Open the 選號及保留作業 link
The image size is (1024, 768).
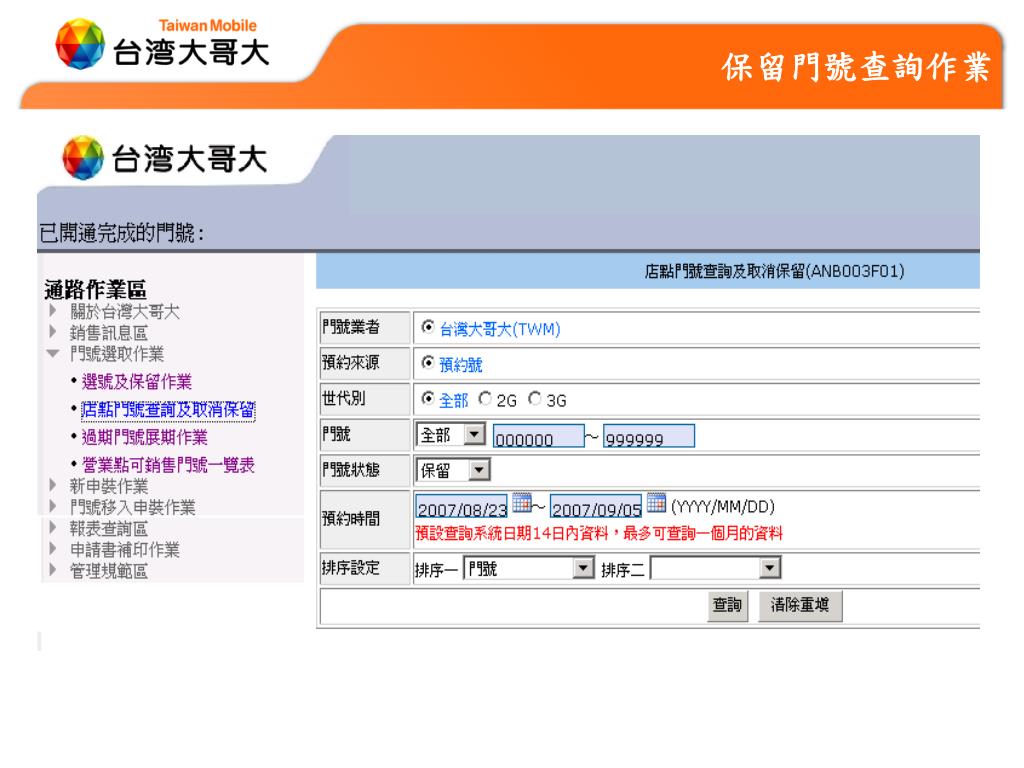coord(136,382)
